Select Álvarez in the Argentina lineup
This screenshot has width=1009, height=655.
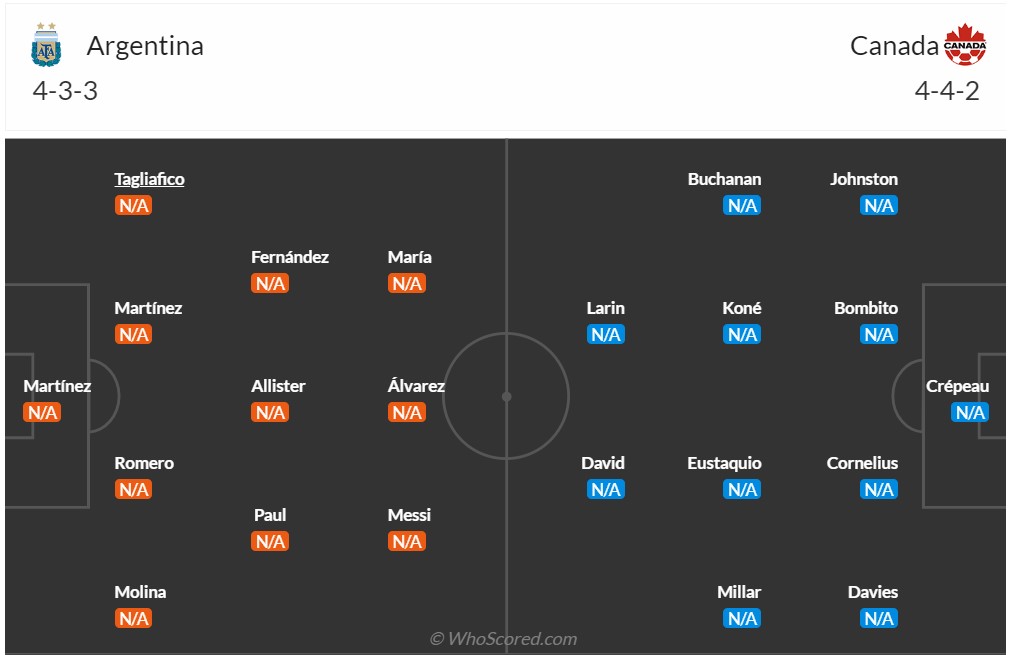pyautogui.click(x=416, y=387)
